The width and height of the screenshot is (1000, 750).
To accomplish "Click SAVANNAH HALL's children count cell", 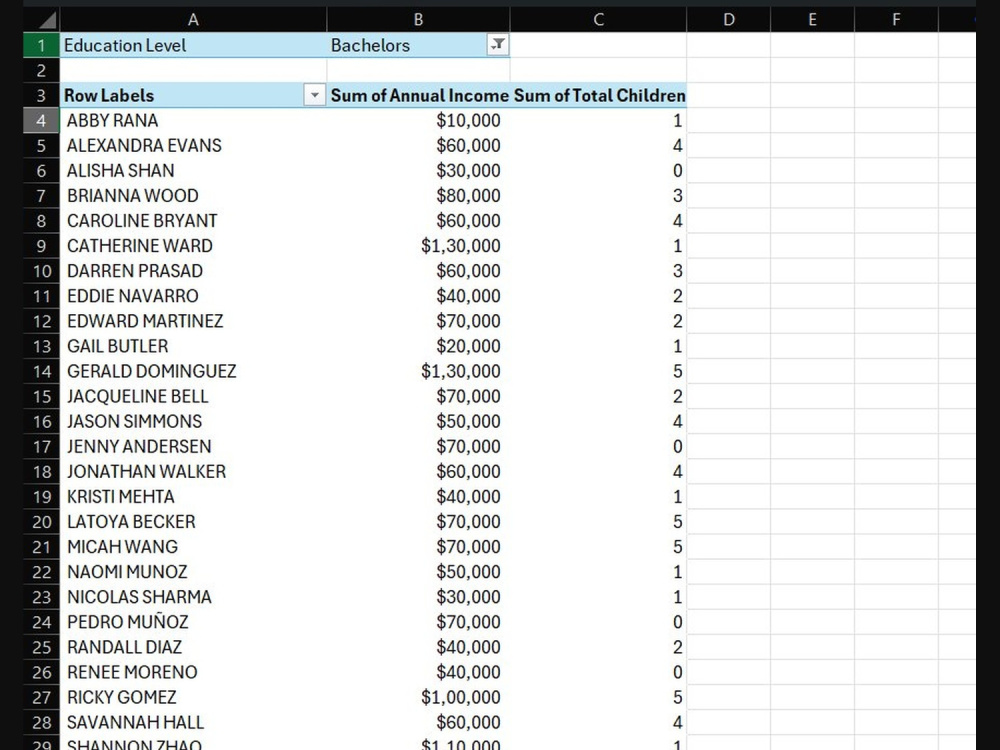I will pos(598,723).
